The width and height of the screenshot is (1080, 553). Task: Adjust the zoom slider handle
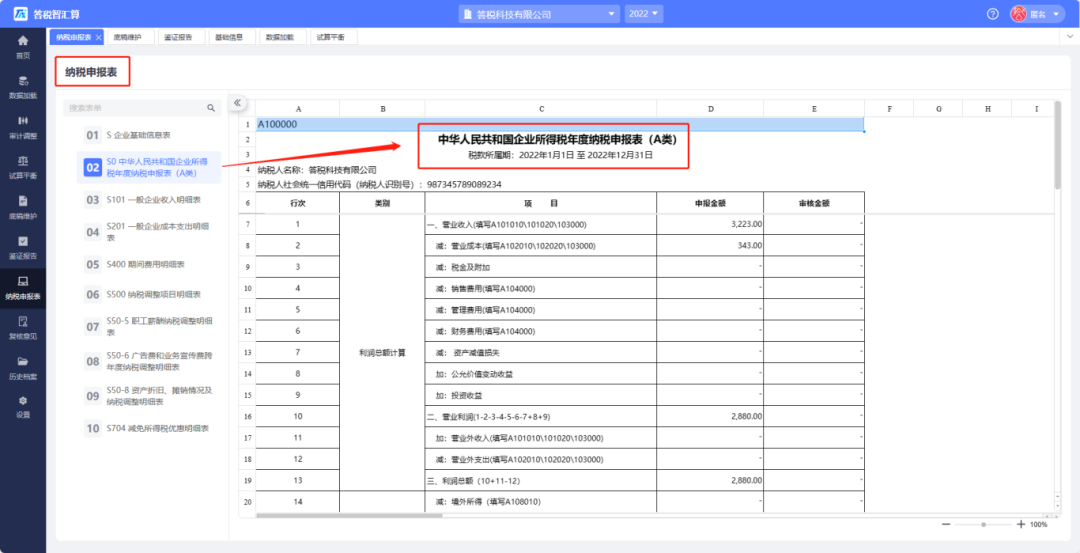pyautogui.click(x=984, y=524)
